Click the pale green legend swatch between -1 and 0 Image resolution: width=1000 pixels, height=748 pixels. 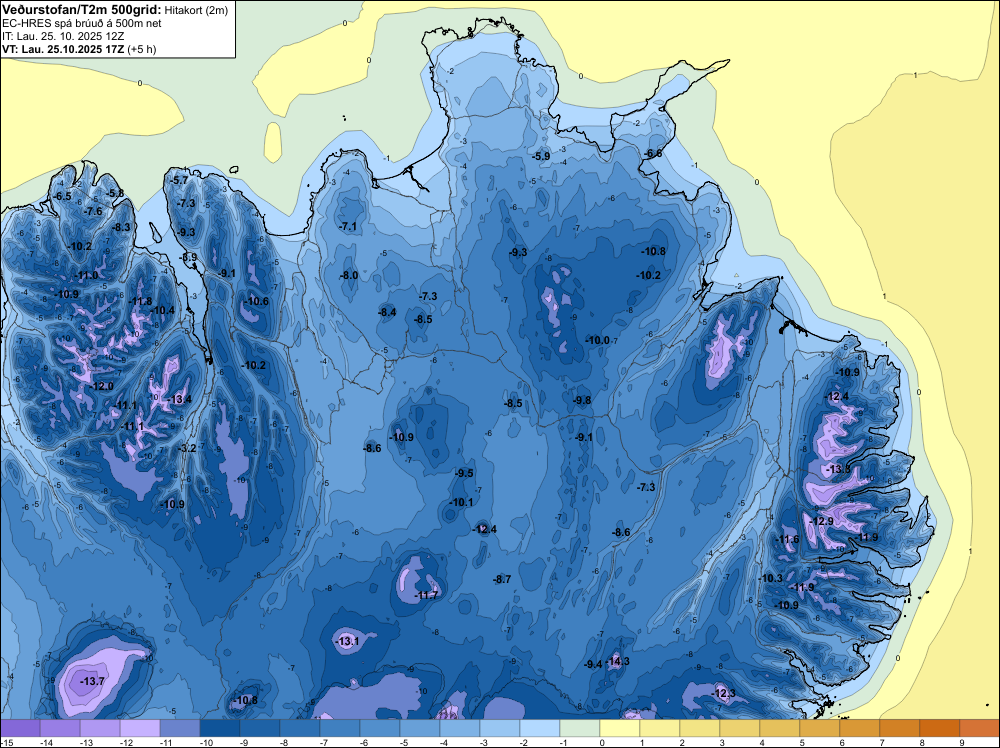[580, 728]
